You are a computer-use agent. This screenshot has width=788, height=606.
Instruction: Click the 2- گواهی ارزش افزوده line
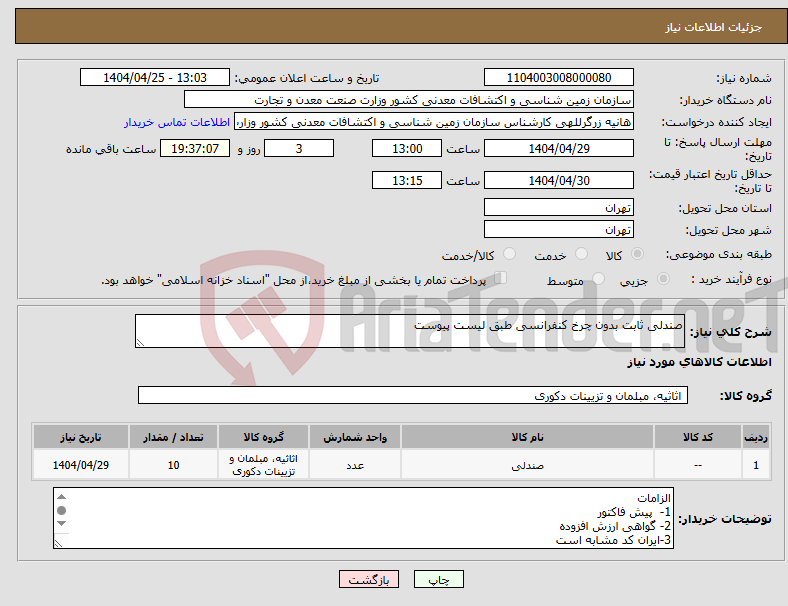coord(615,526)
